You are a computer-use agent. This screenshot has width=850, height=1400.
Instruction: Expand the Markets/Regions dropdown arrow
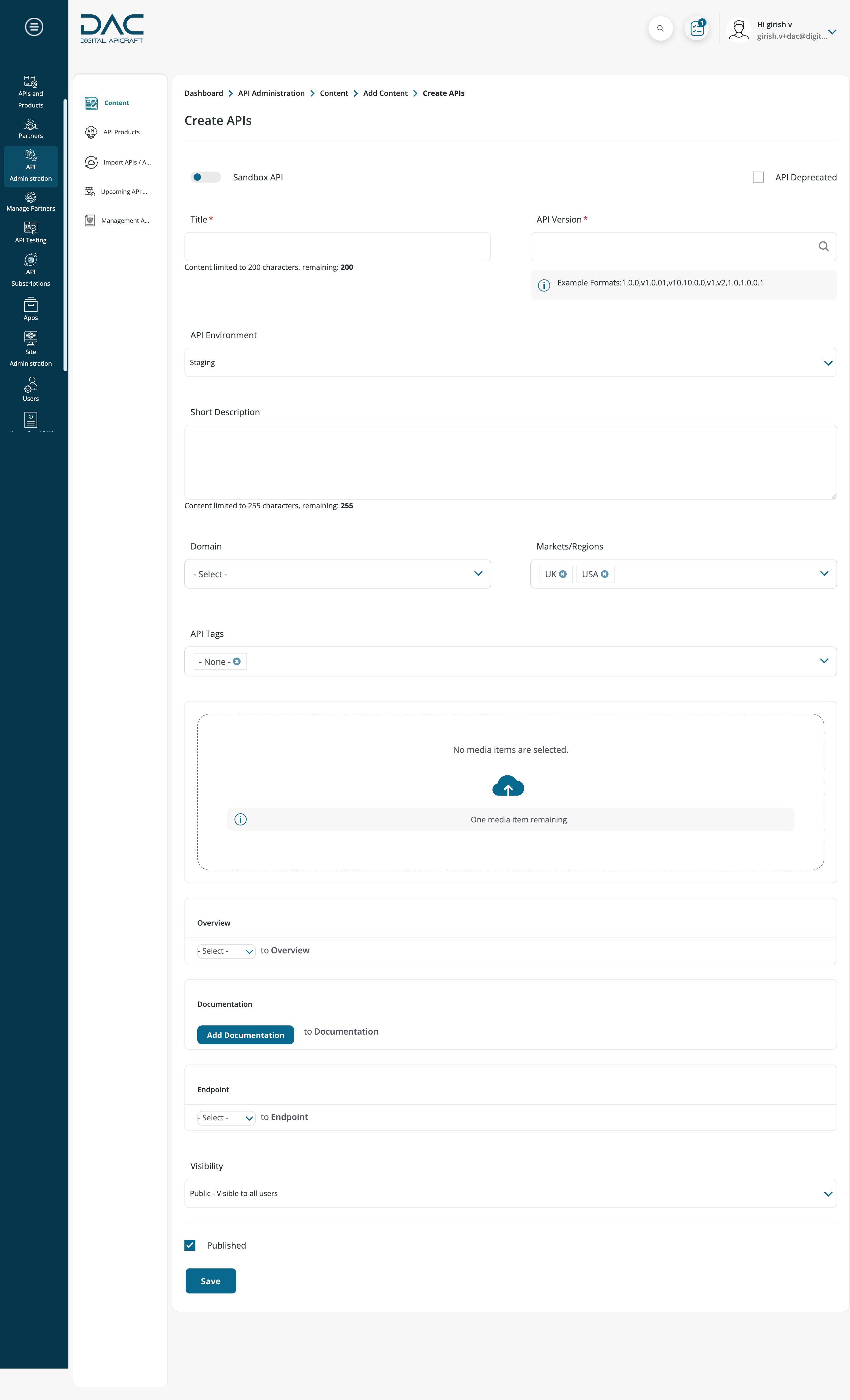[824, 574]
